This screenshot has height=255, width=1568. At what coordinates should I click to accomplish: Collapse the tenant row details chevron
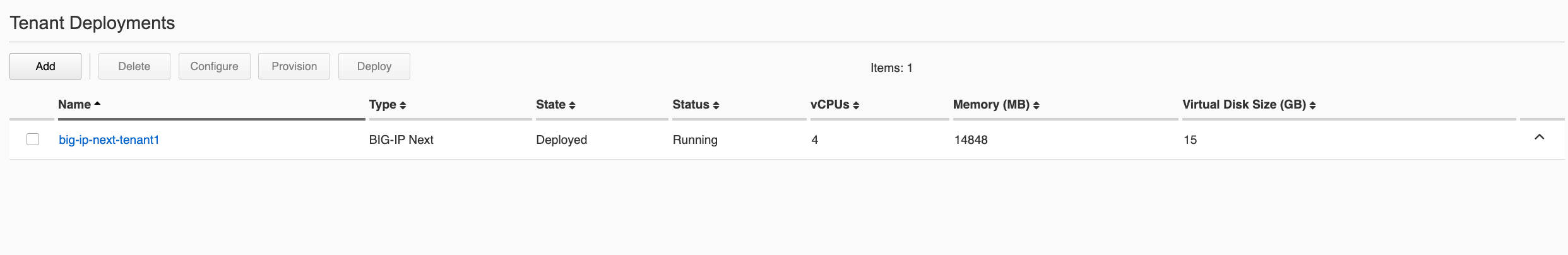click(1539, 137)
